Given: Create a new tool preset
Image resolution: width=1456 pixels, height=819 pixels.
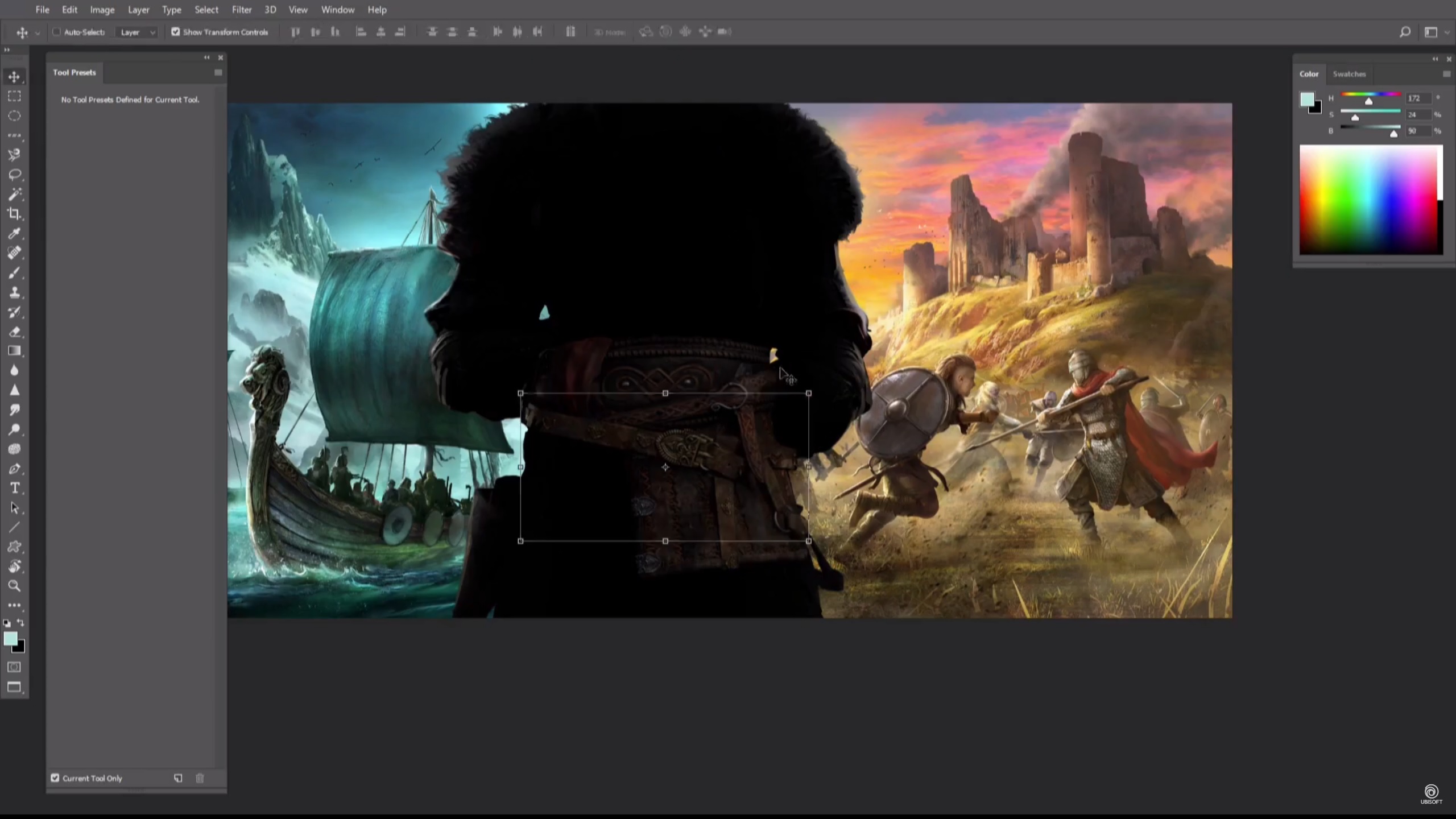Looking at the screenshot, I should [x=178, y=777].
